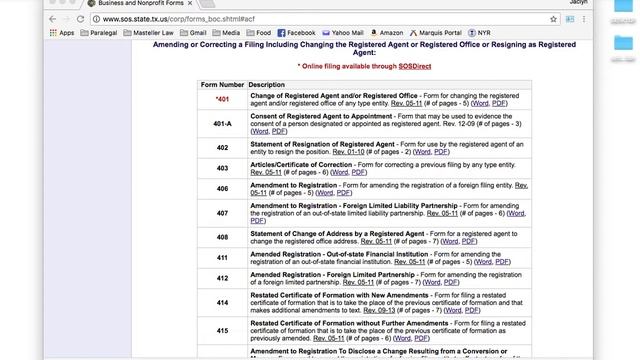
Task: Open Rev. 05-11 link for form 401
Action: click(406, 103)
